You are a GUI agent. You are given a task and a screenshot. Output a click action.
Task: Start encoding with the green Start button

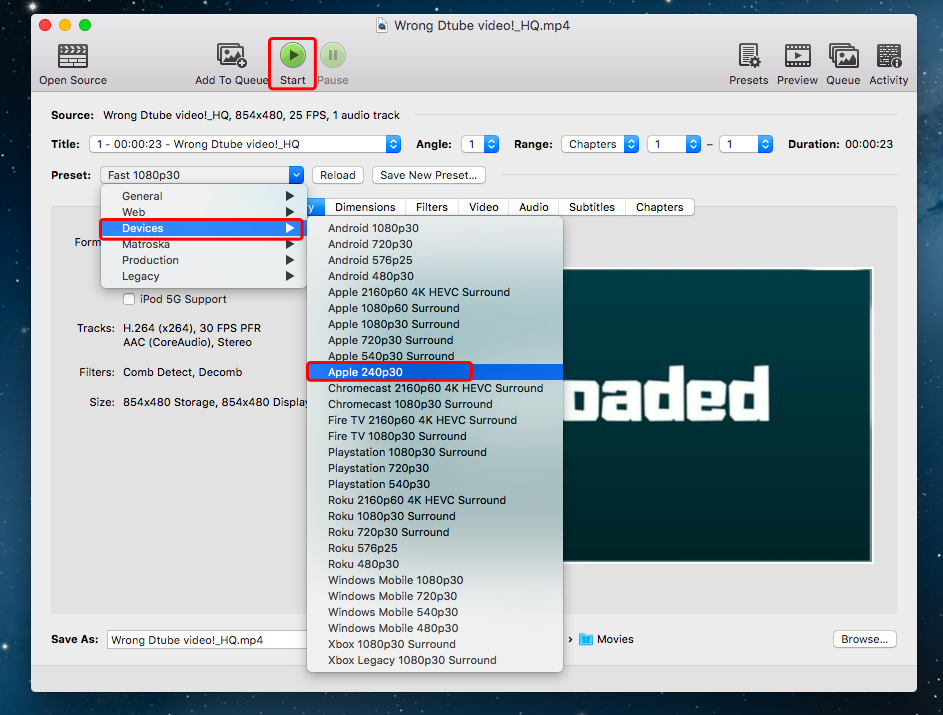293,55
